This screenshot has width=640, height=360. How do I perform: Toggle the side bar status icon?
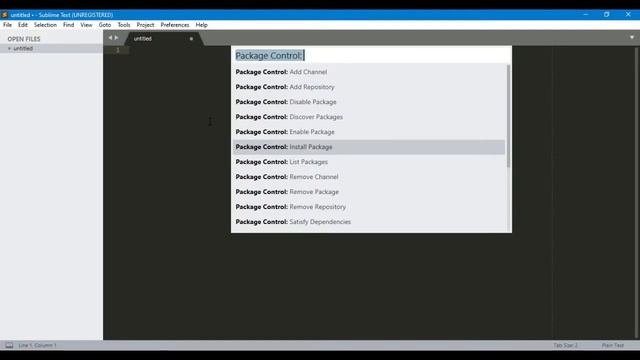[x=9, y=345]
